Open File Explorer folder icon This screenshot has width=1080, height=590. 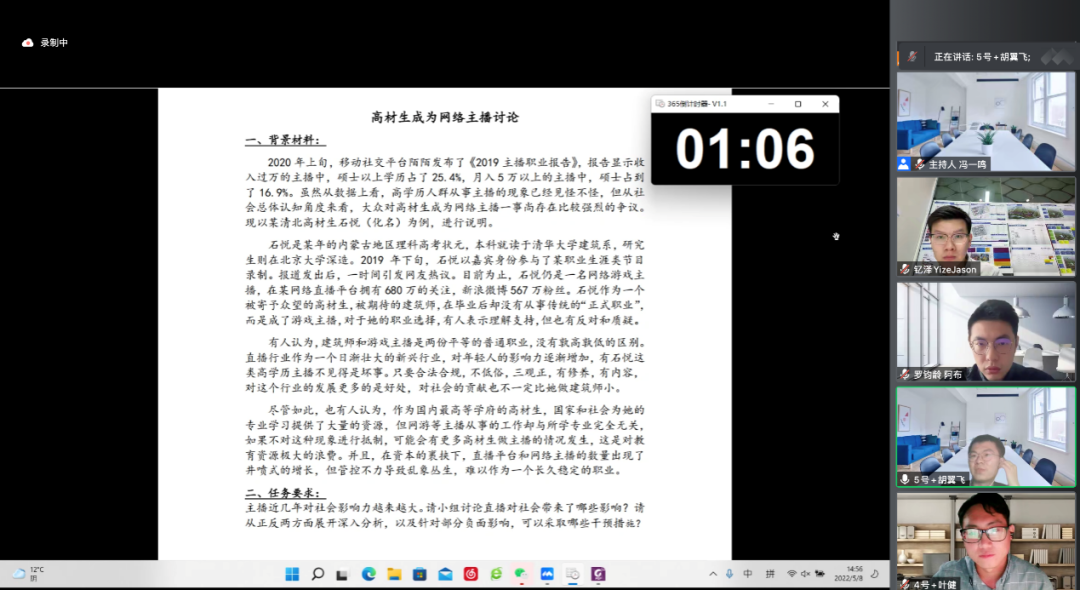point(394,574)
